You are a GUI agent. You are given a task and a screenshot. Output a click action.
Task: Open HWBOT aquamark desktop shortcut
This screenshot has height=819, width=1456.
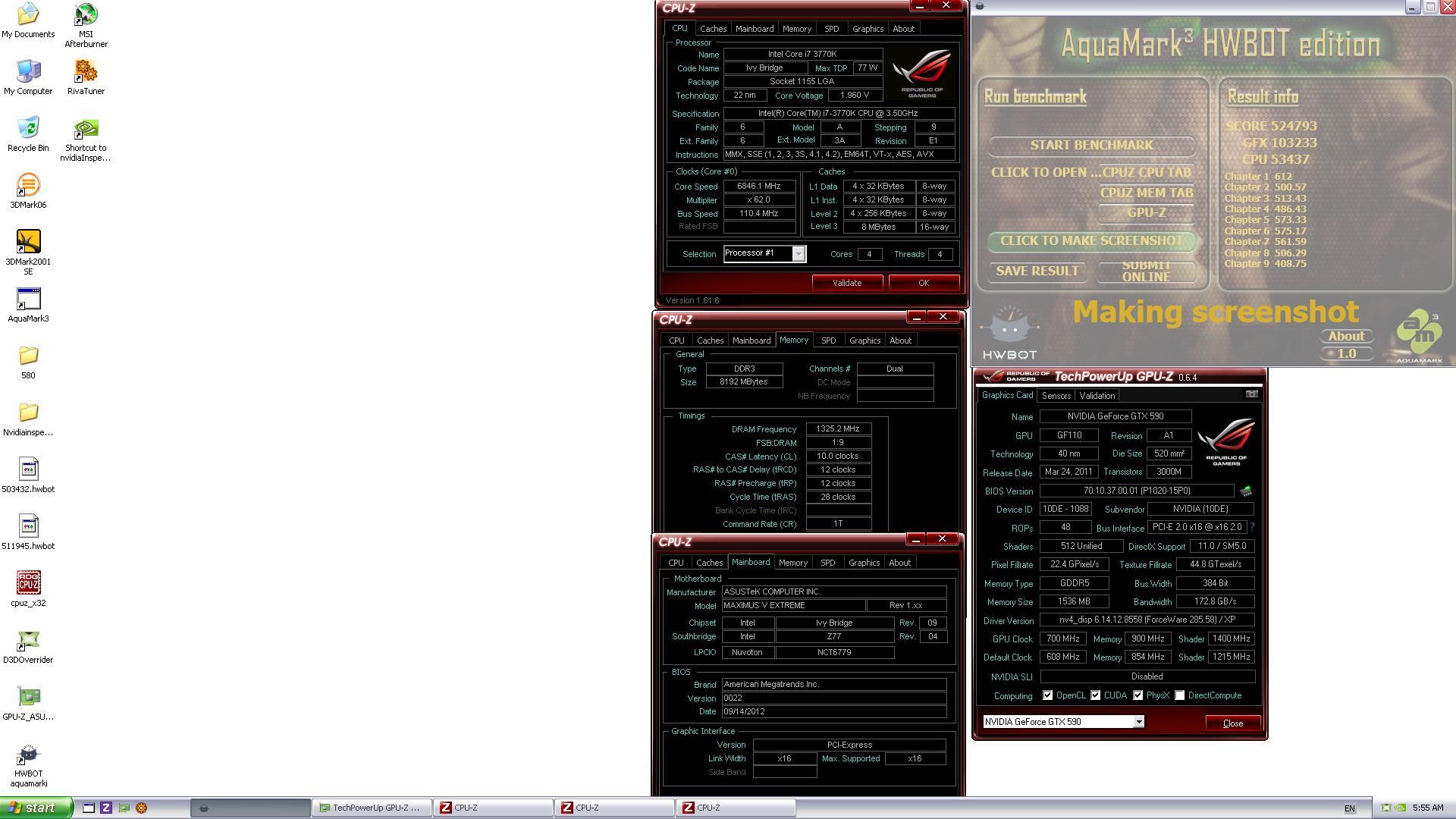click(28, 765)
